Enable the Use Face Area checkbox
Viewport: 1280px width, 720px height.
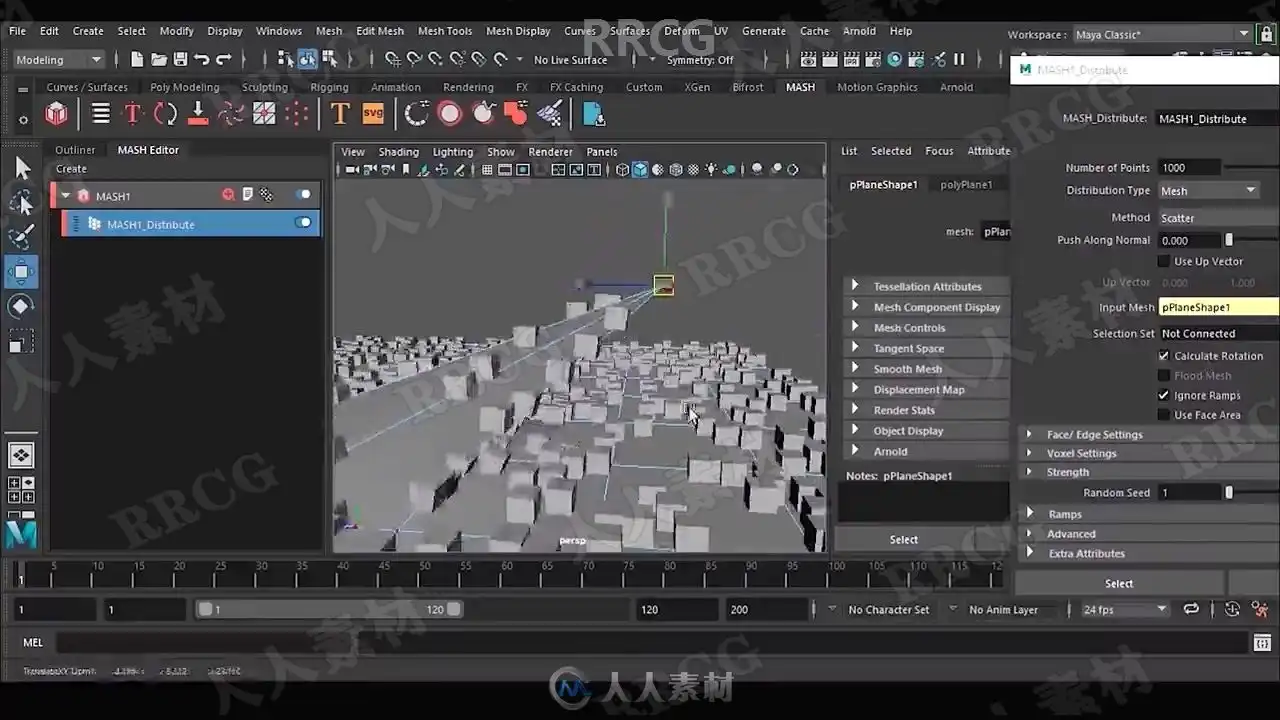pos(1164,415)
